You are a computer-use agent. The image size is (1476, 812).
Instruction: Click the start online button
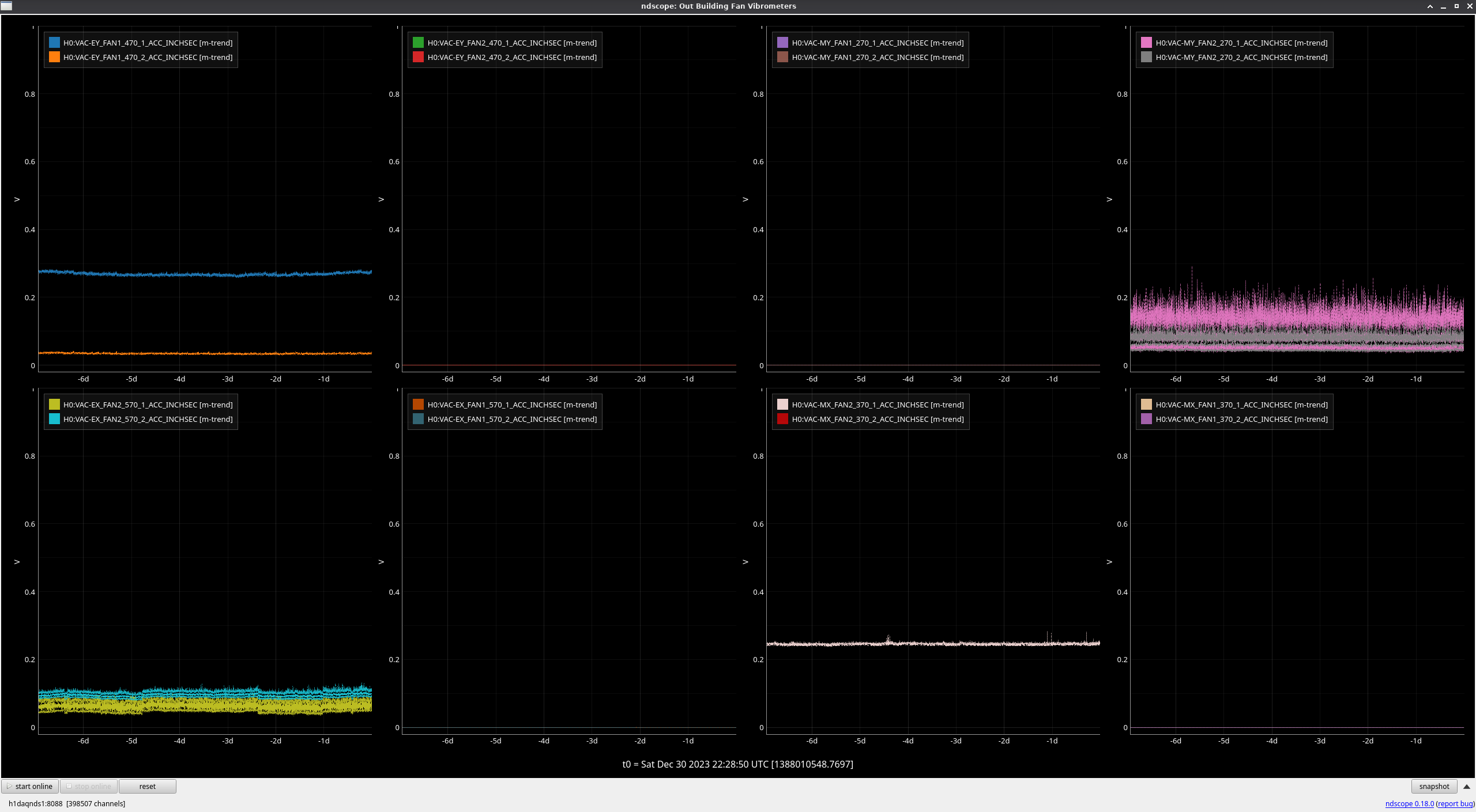click(30, 786)
